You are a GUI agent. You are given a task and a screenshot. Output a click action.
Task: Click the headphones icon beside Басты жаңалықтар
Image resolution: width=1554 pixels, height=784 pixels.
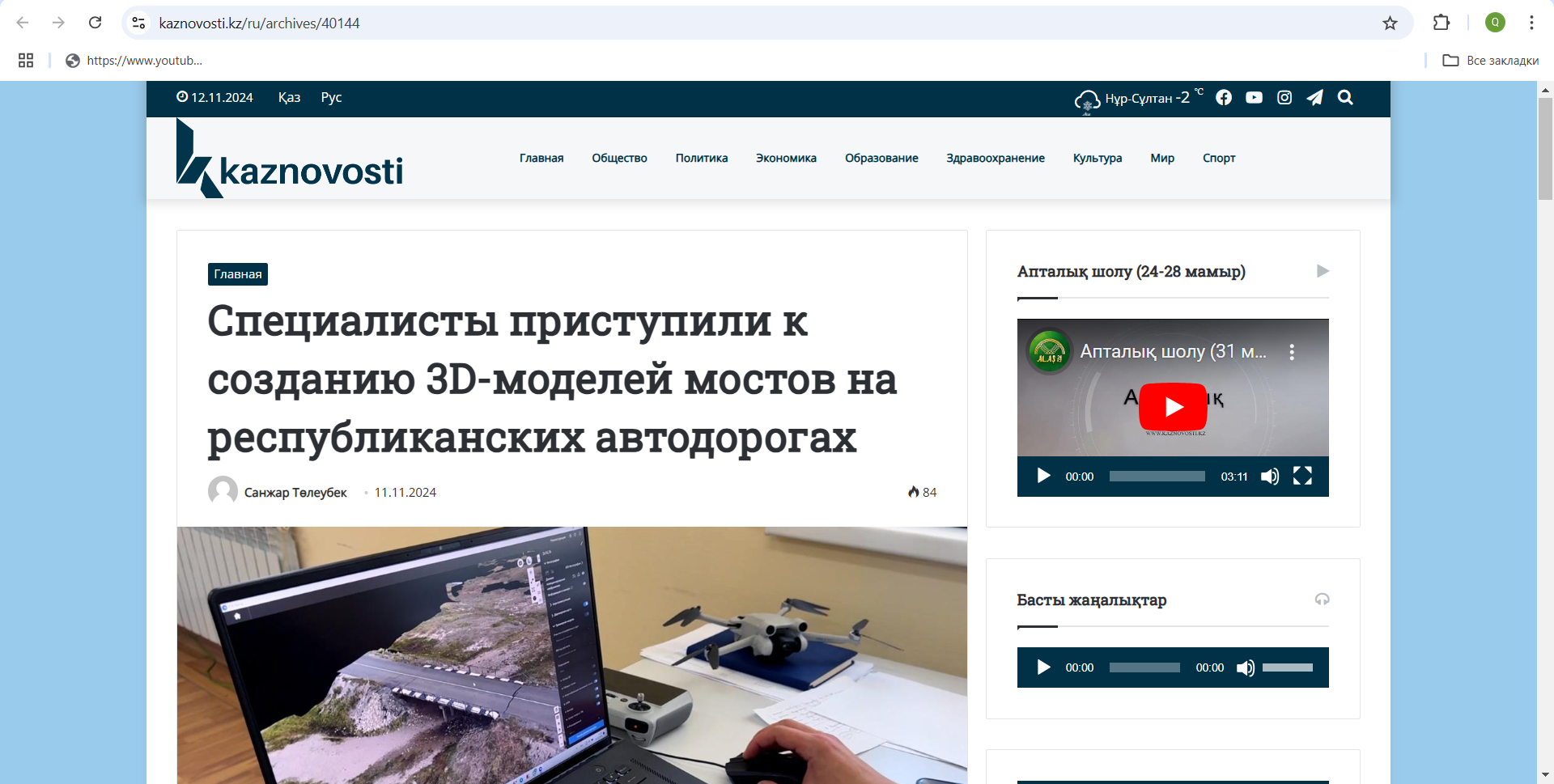pyautogui.click(x=1322, y=600)
